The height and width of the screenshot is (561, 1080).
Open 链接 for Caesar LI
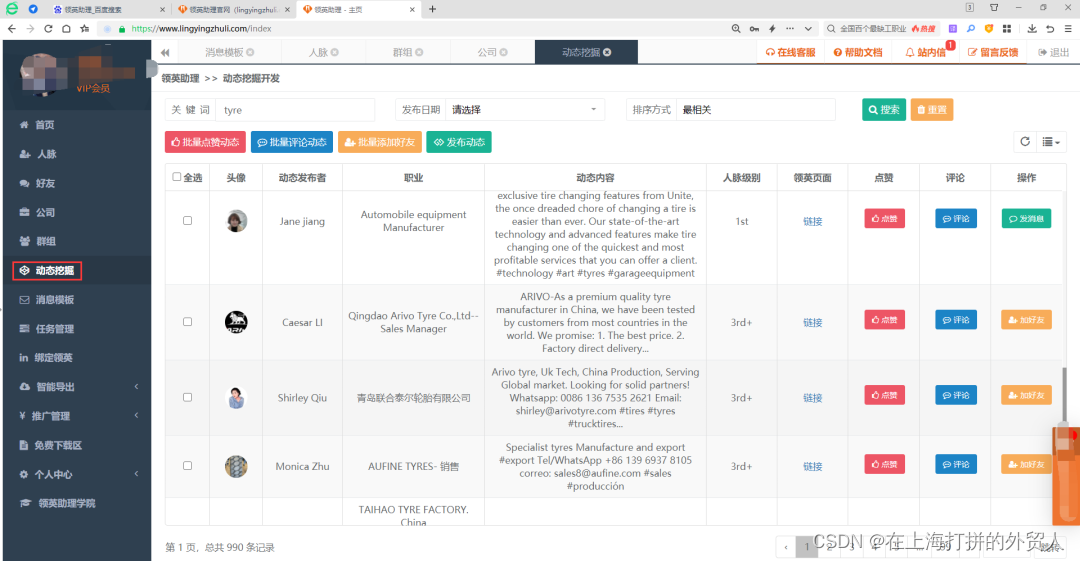coord(813,323)
